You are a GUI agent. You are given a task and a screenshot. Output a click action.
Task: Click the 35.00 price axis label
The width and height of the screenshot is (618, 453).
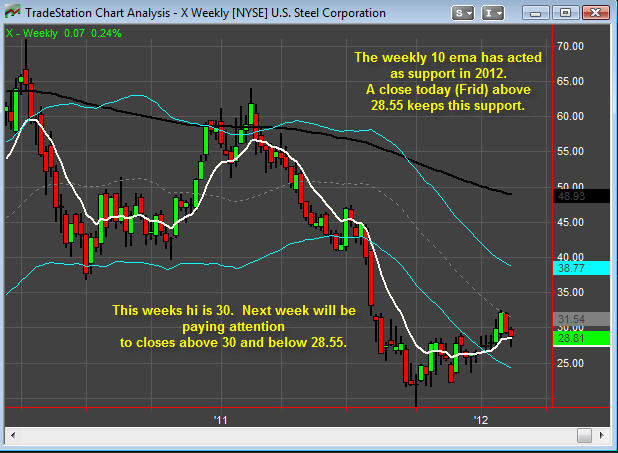point(570,293)
